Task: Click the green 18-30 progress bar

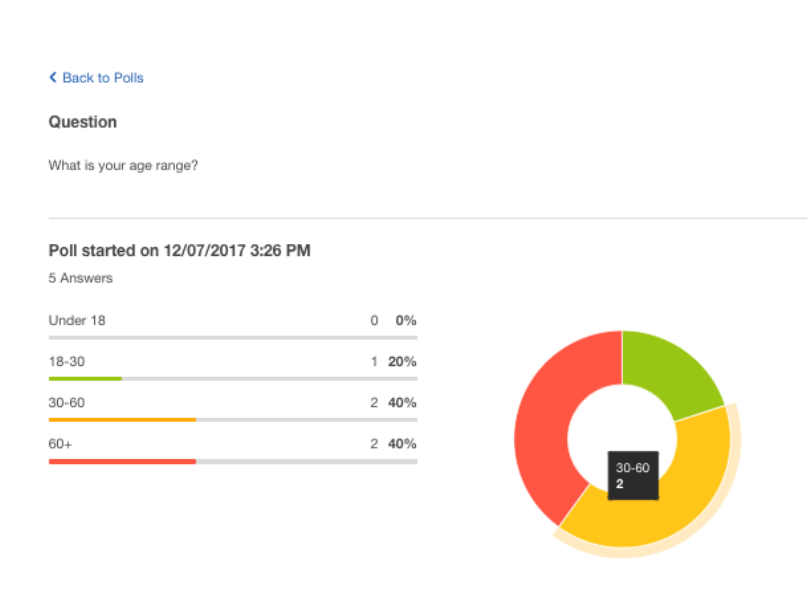Action: 85,379
